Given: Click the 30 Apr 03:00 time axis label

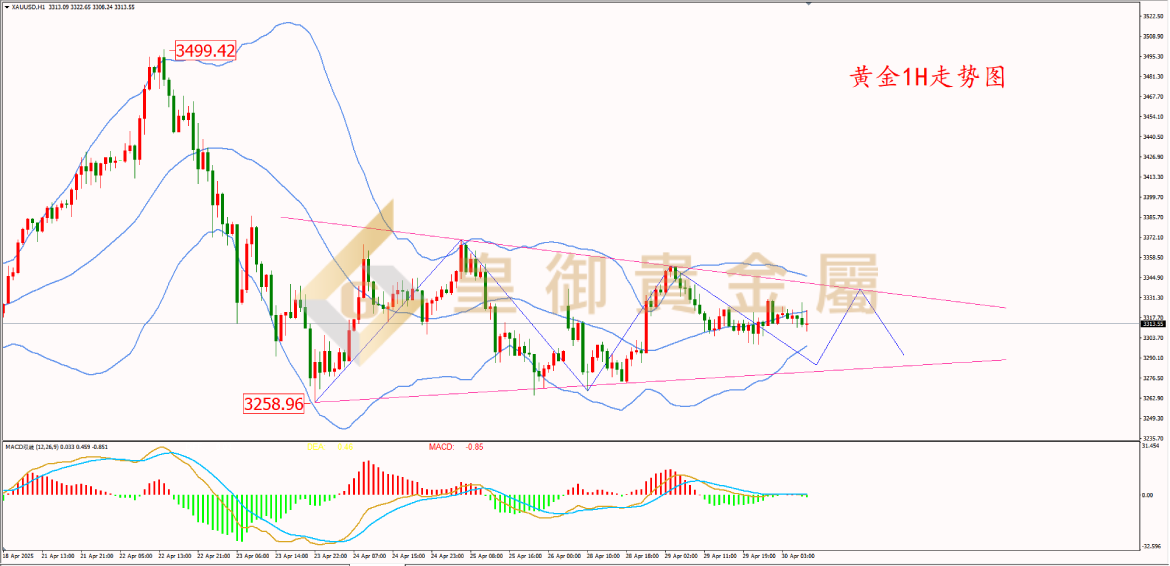Looking at the screenshot, I should (x=797, y=556).
